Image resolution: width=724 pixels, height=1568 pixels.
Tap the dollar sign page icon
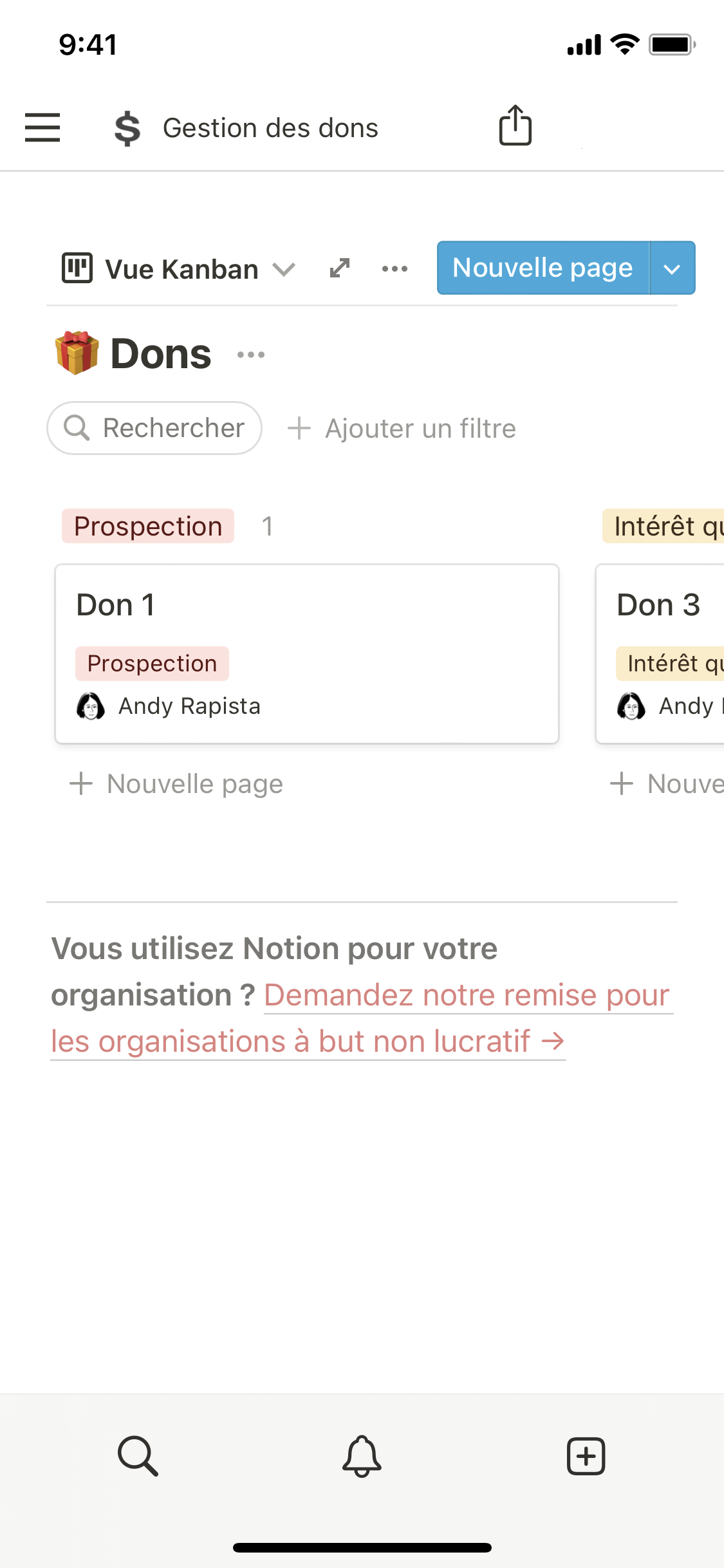coord(127,128)
